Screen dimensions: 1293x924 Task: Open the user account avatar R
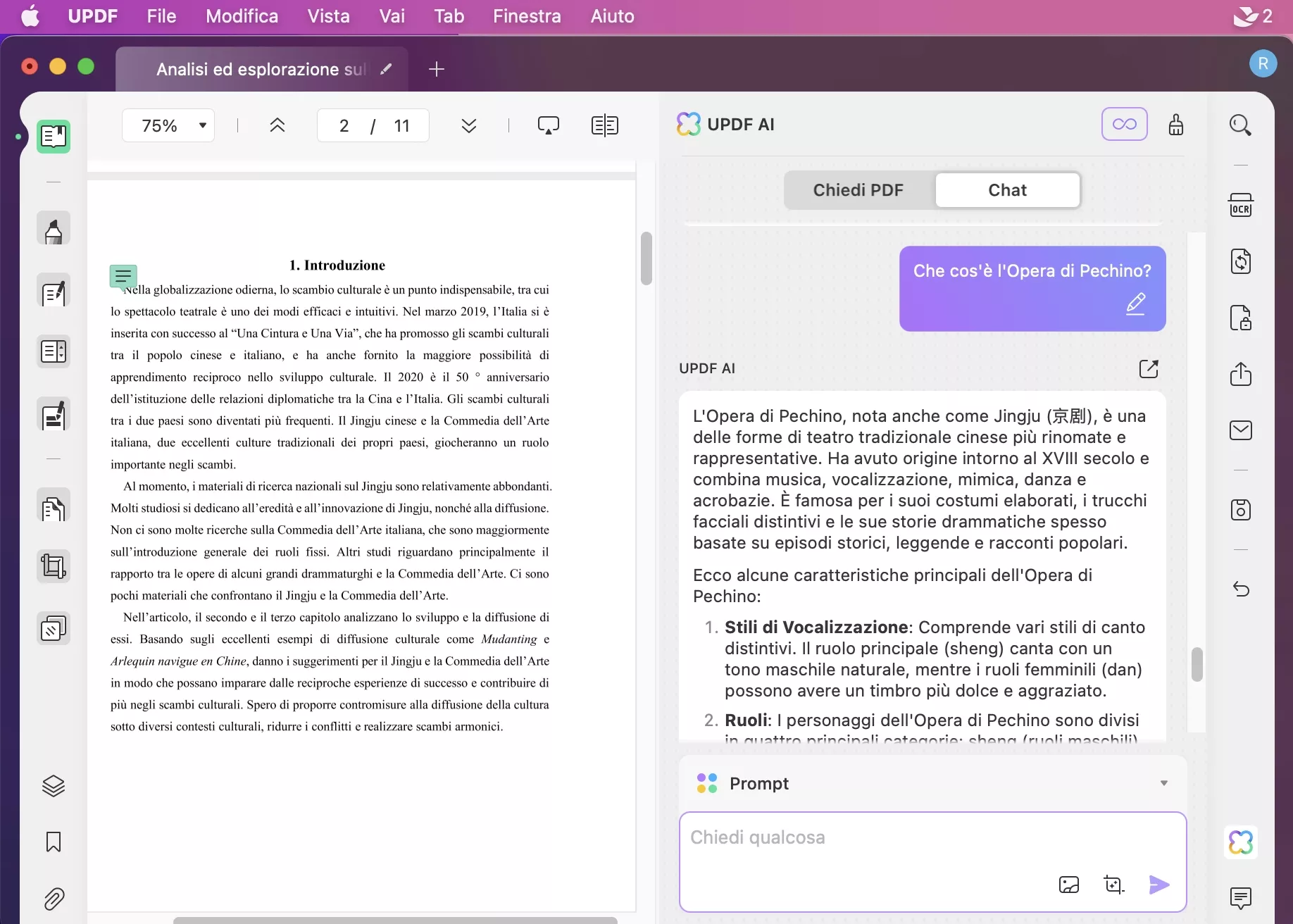(x=1263, y=63)
